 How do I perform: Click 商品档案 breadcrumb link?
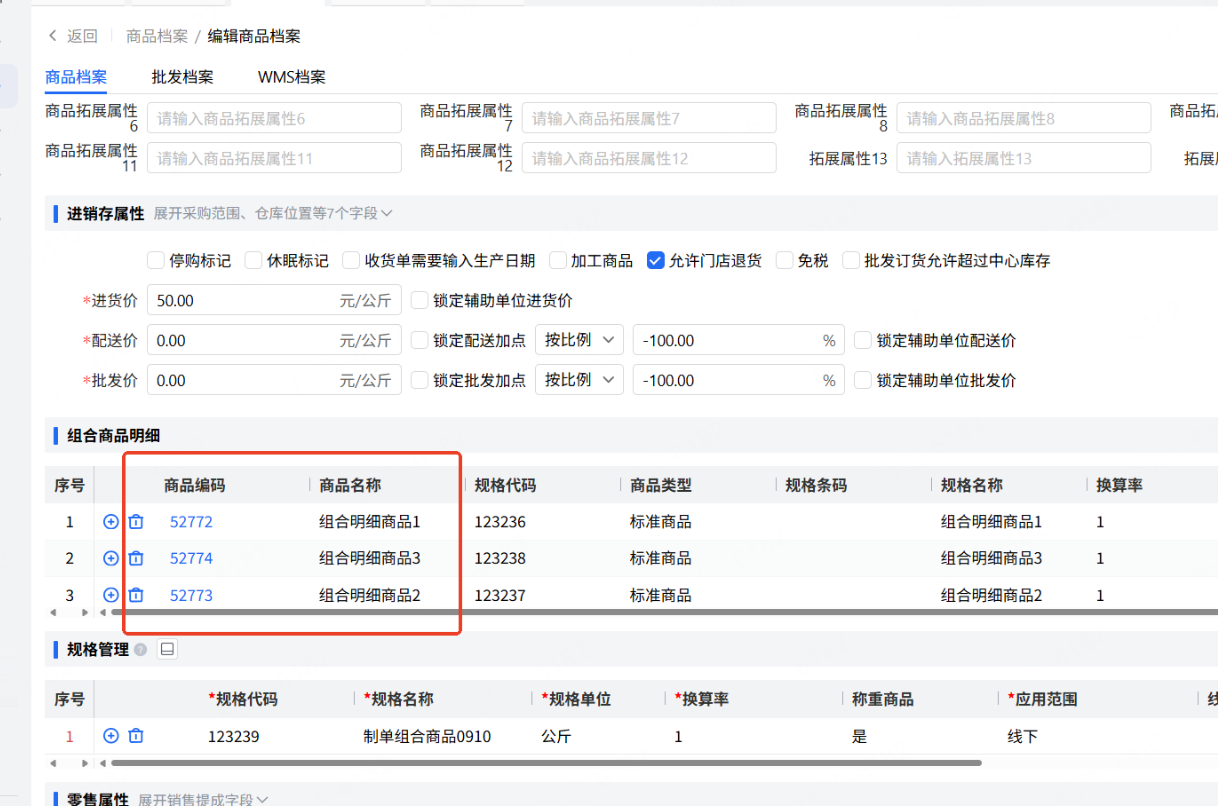(157, 36)
